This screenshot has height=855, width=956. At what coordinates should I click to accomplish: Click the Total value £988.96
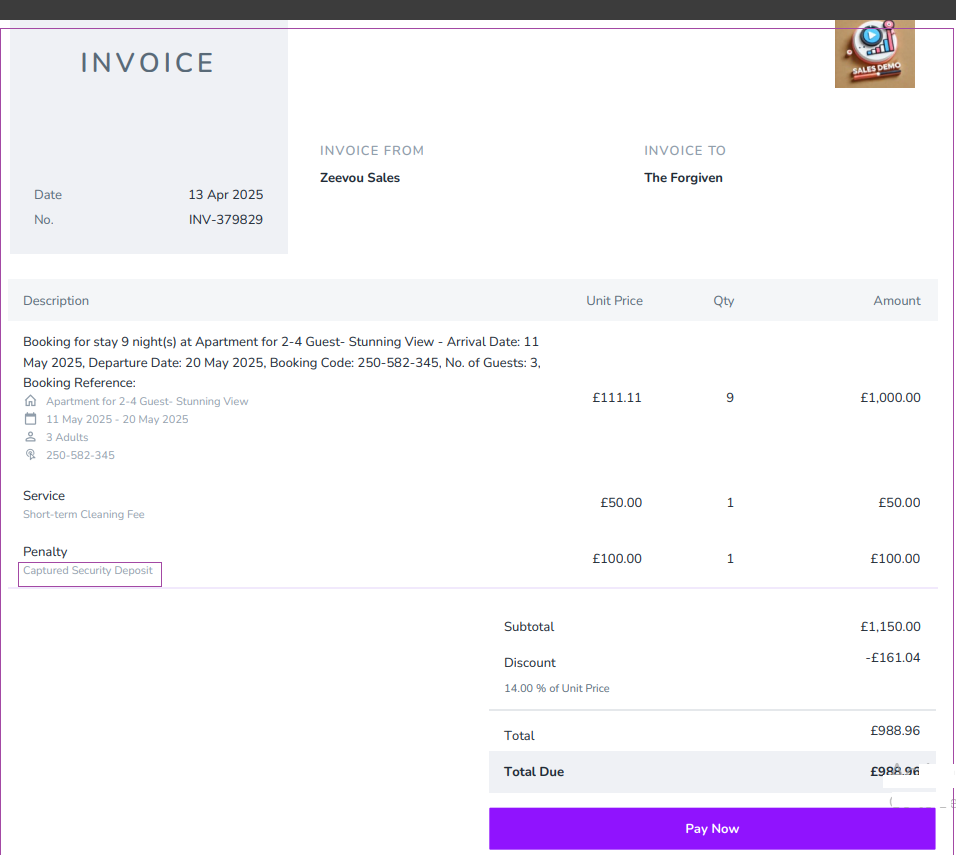[x=895, y=731]
